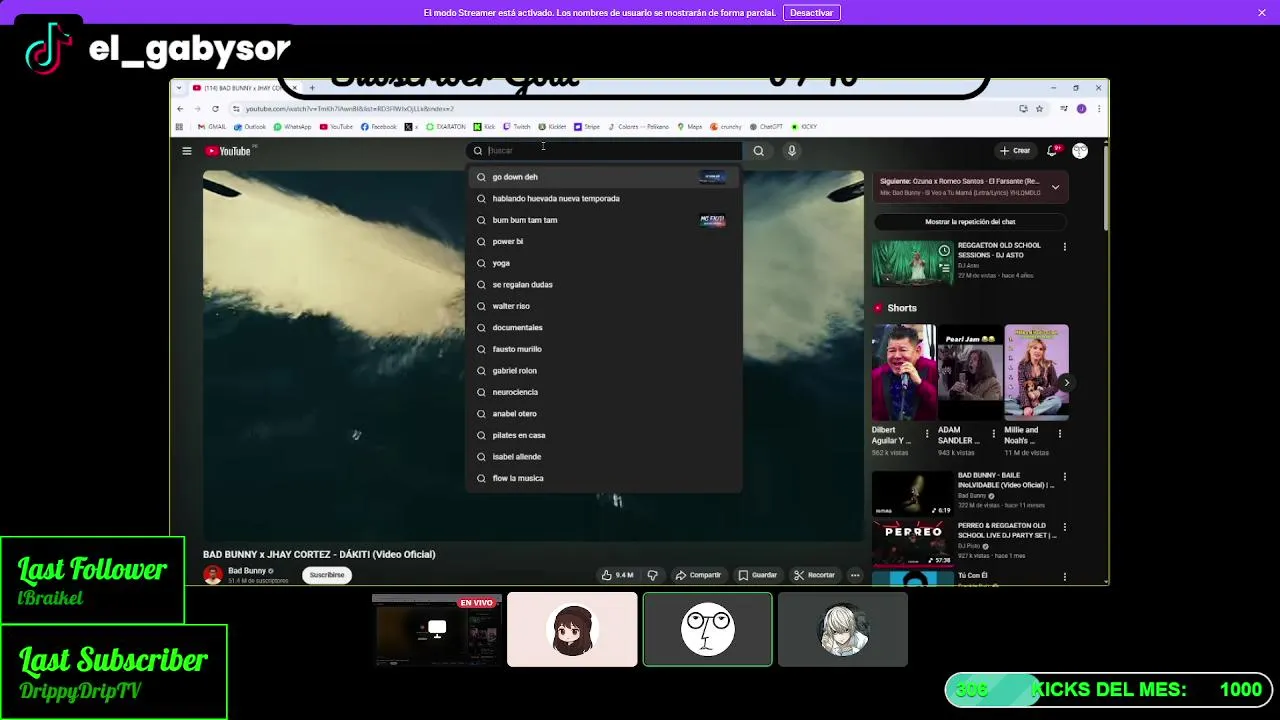Screen dimensions: 1280x720
Task: Open the Kick bookmark
Action: [x=485, y=127]
